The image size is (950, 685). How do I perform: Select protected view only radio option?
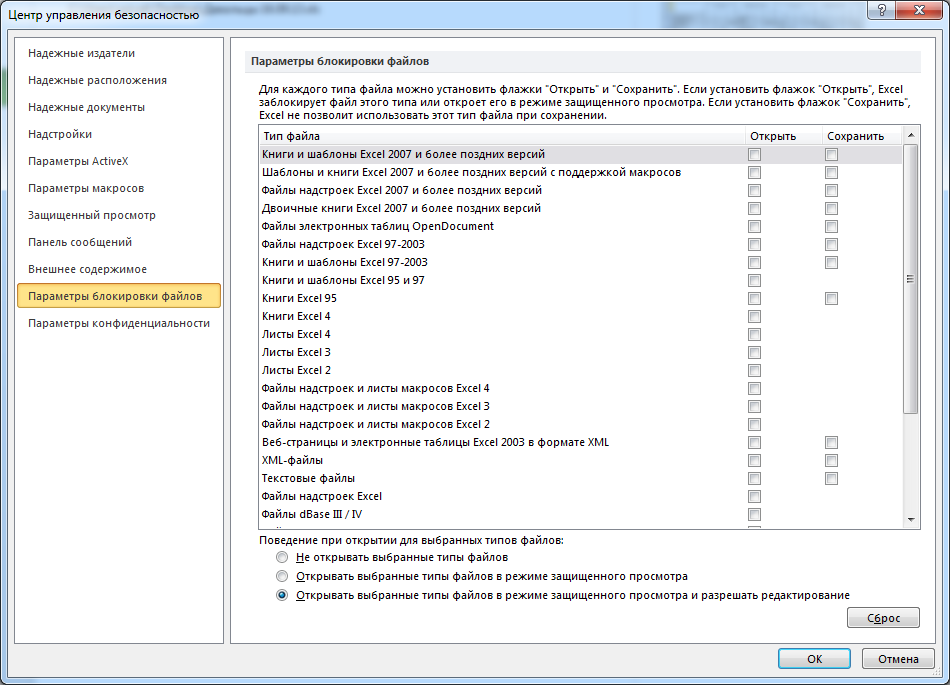(x=282, y=576)
